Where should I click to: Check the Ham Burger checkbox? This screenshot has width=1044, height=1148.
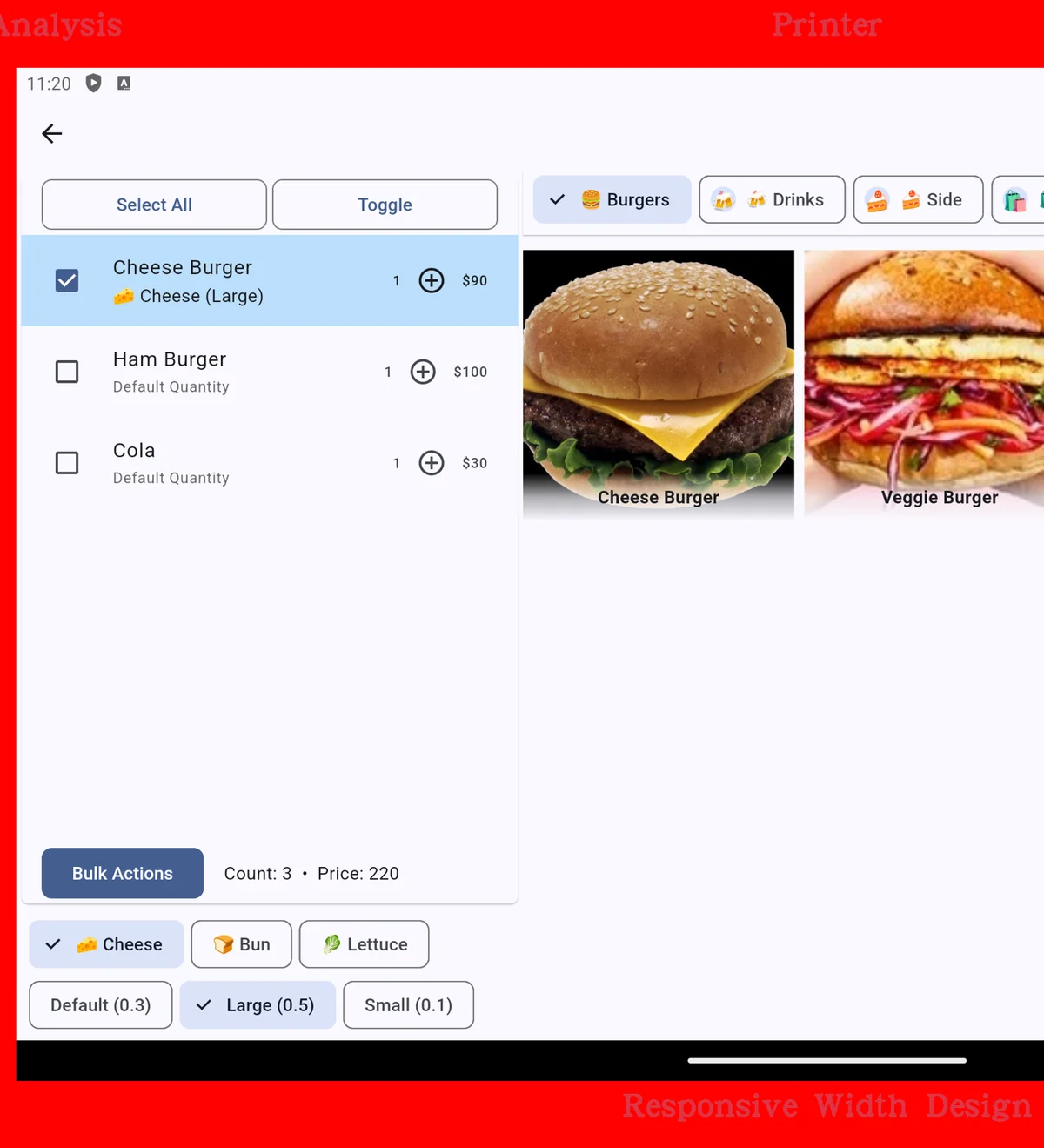[67, 372]
